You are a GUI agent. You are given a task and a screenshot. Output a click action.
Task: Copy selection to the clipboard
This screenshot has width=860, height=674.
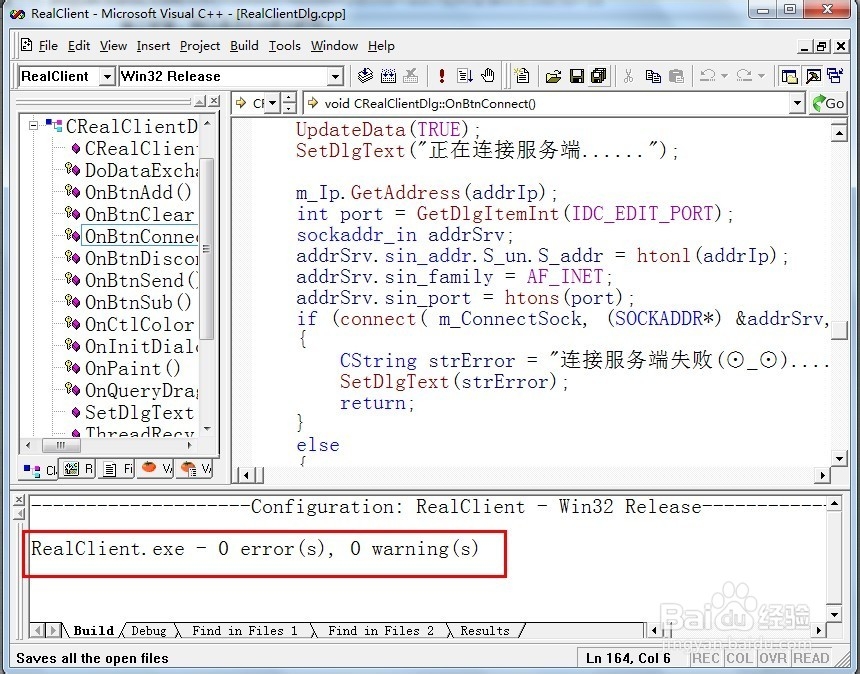(x=652, y=76)
